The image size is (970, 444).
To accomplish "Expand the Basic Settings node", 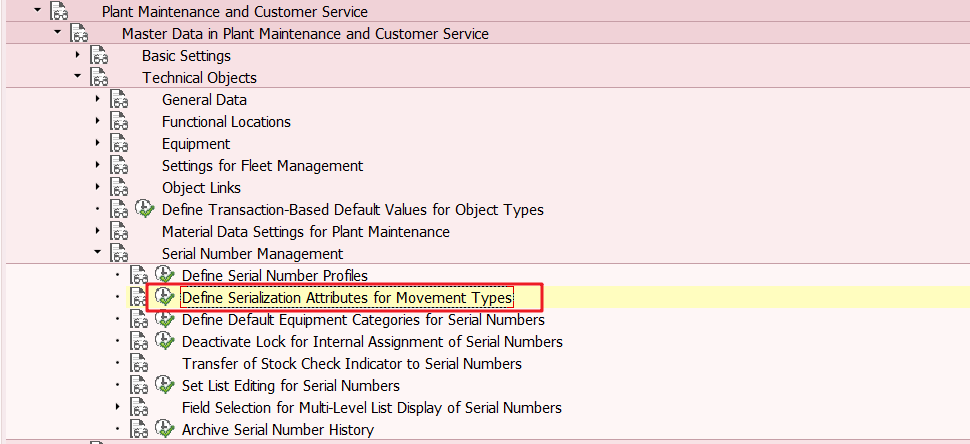I will click(x=77, y=55).
